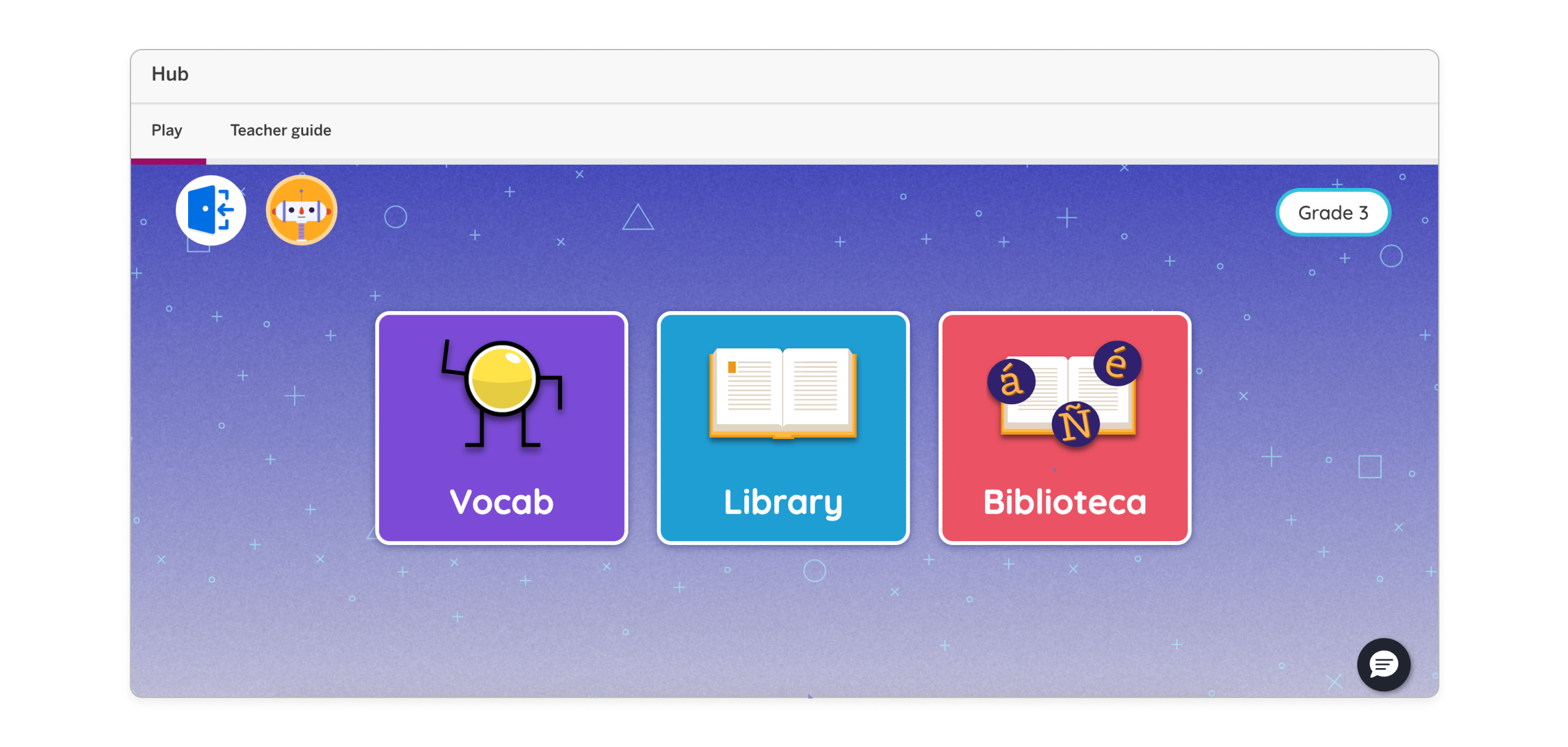This screenshot has width=1568, height=747.
Task: Select the yellow Vocab character icon
Action: click(502, 394)
